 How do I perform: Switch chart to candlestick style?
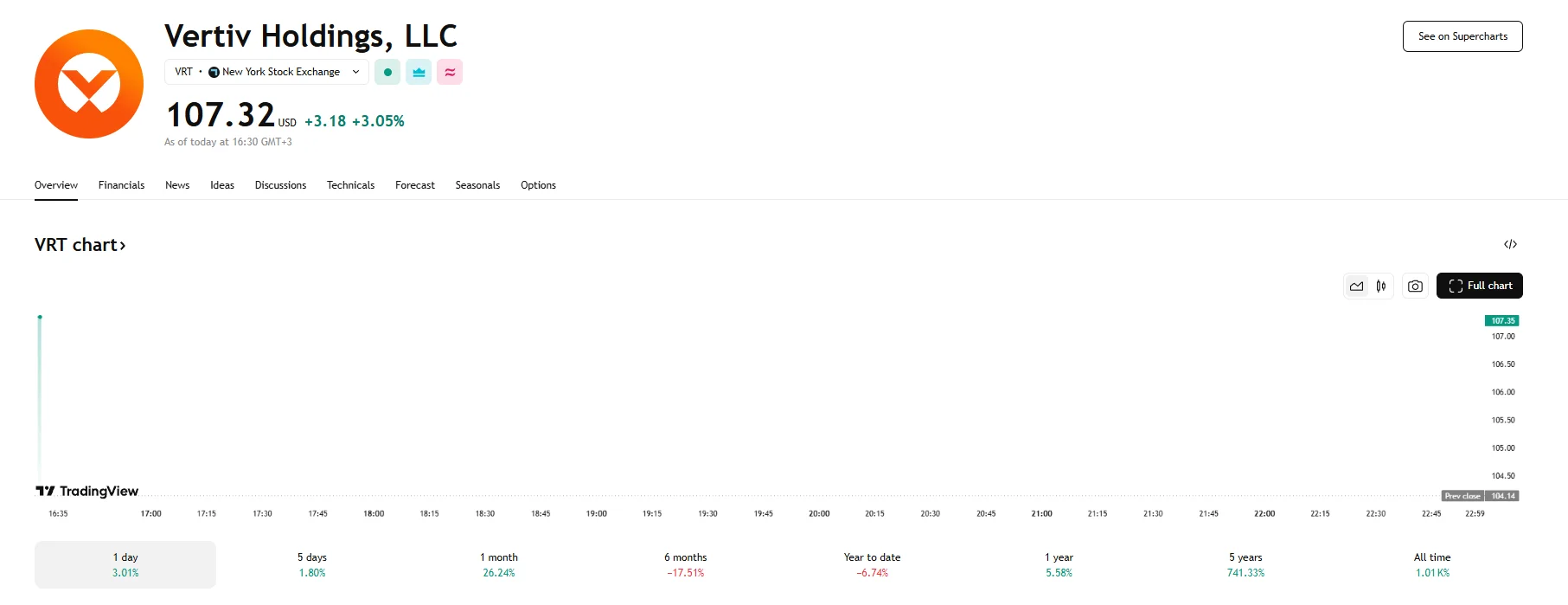click(x=1381, y=286)
